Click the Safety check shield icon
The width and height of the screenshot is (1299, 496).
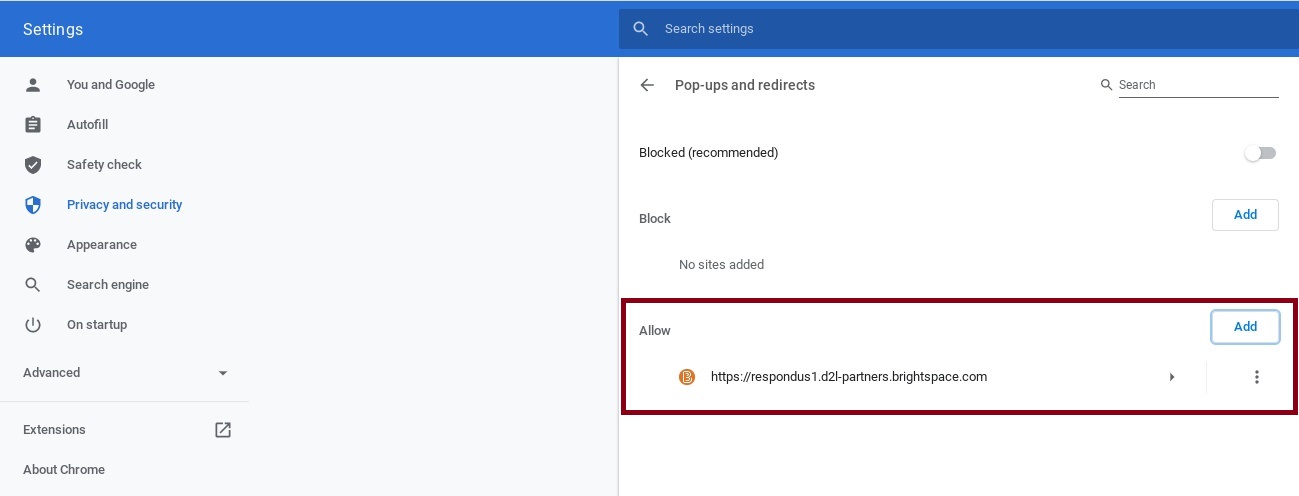pyautogui.click(x=33, y=165)
